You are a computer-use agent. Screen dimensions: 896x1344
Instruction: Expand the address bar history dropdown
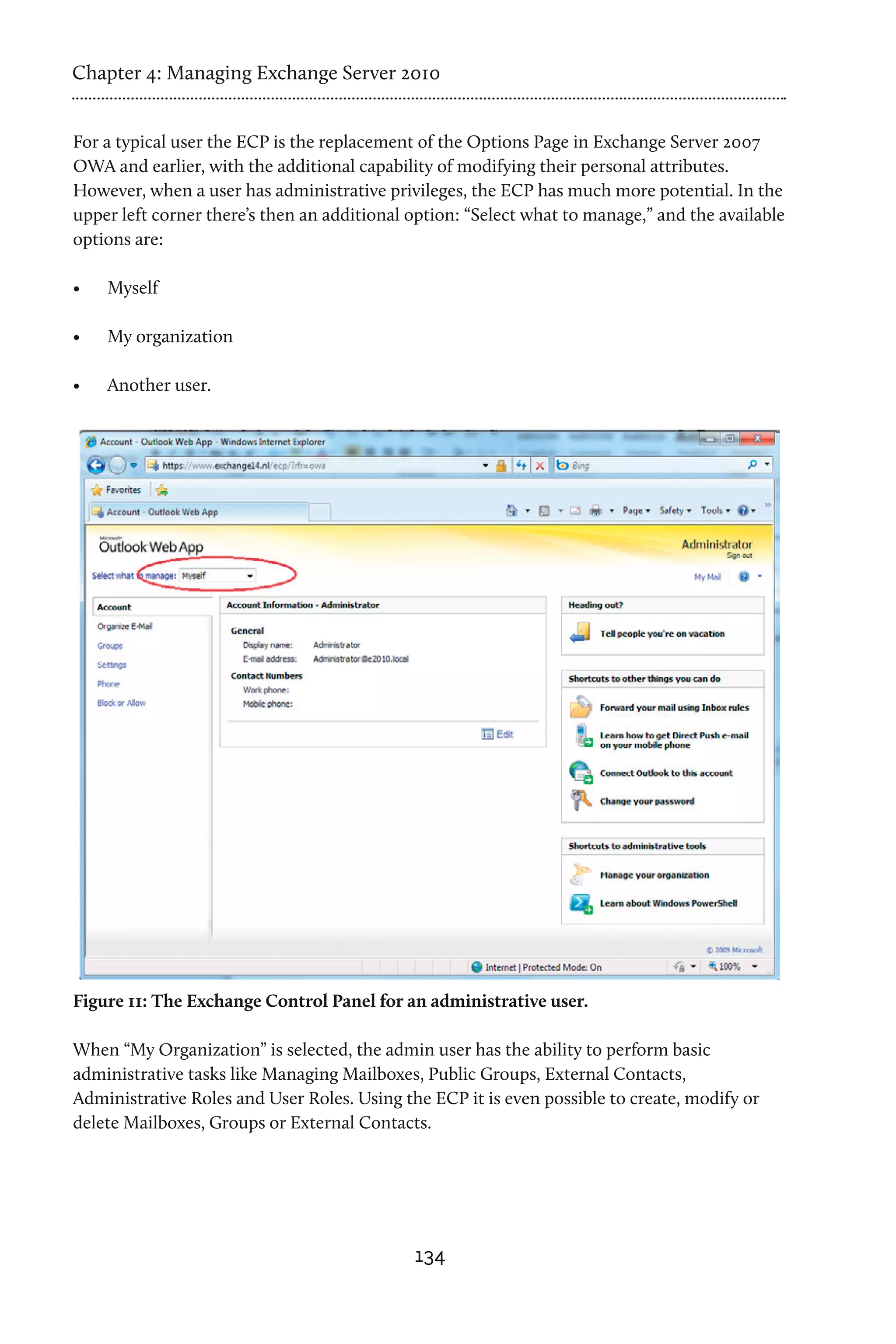[x=486, y=465]
